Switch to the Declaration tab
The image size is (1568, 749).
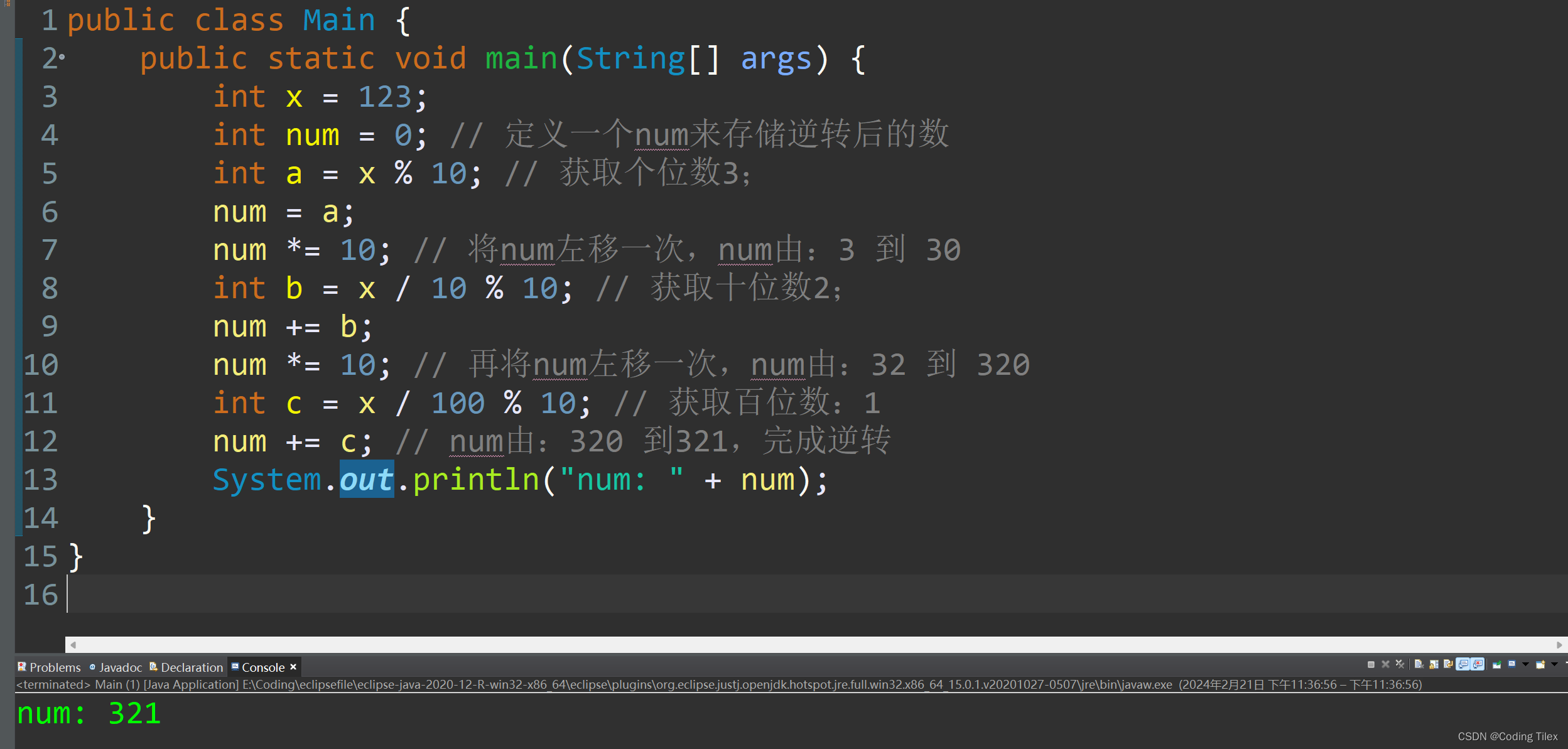(x=191, y=667)
